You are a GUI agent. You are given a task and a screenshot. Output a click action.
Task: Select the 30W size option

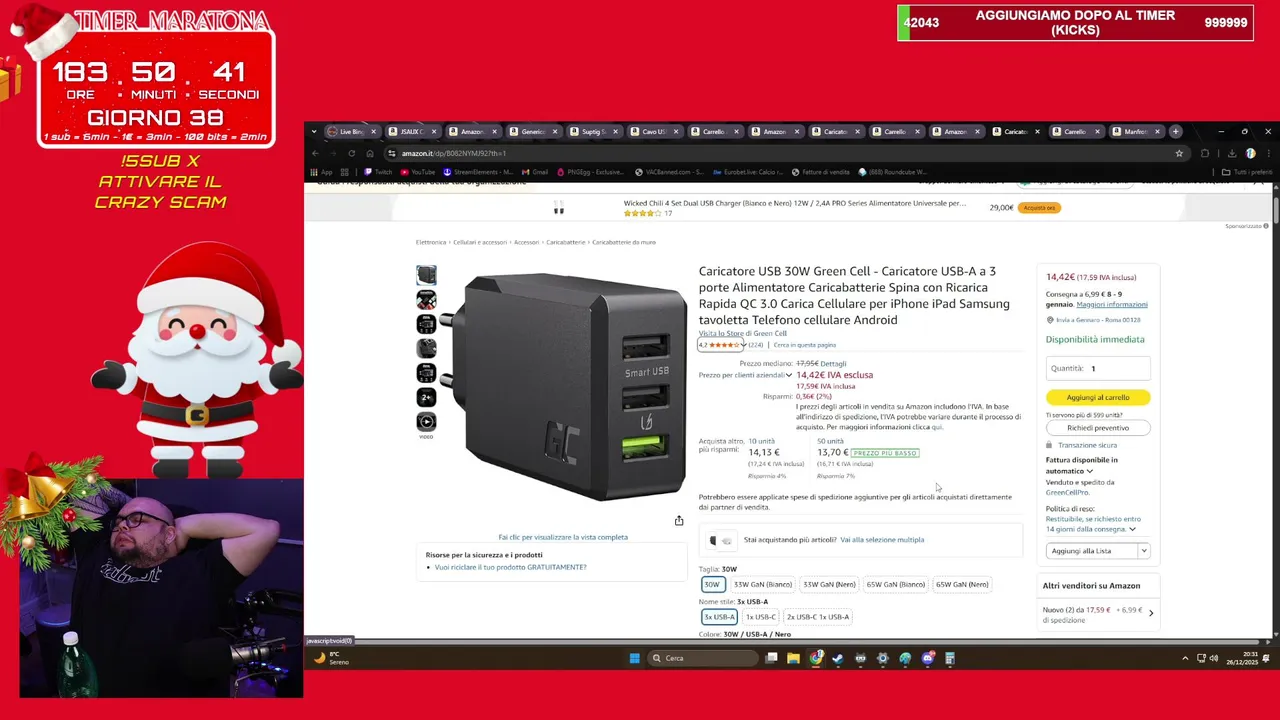(x=712, y=584)
